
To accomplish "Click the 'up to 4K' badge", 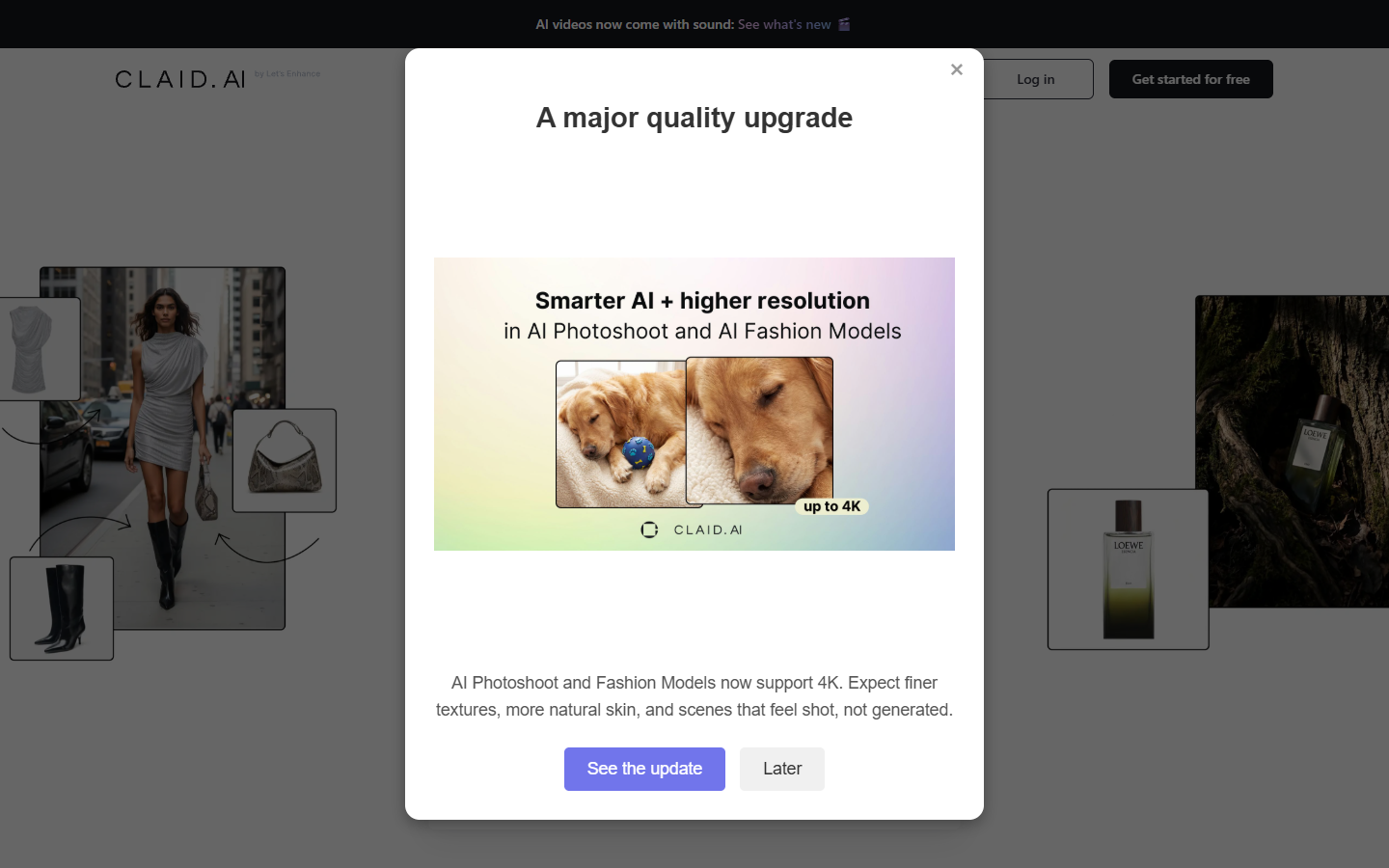I will 832,506.
